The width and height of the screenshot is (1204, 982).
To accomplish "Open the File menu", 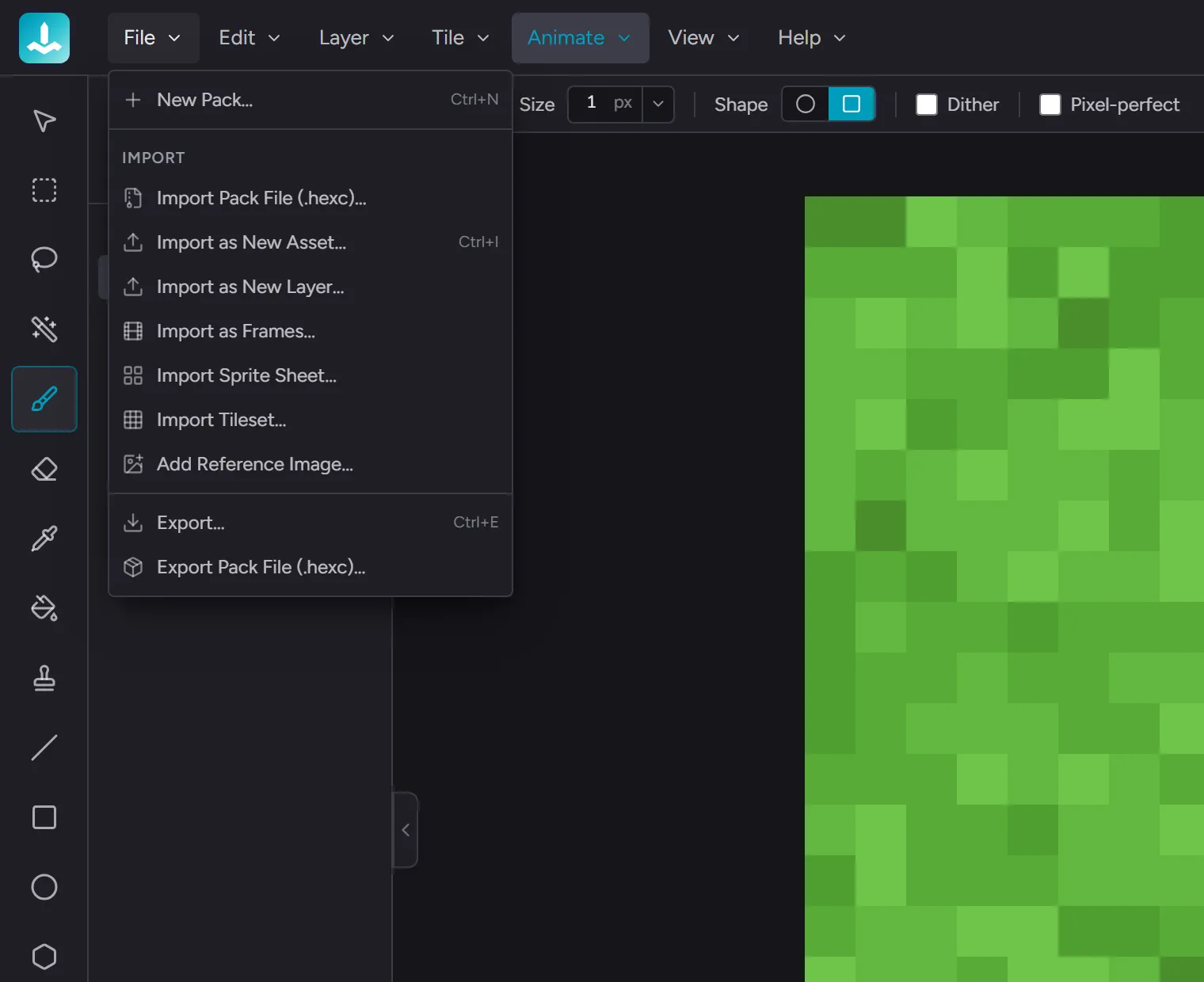I will point(153,38).
